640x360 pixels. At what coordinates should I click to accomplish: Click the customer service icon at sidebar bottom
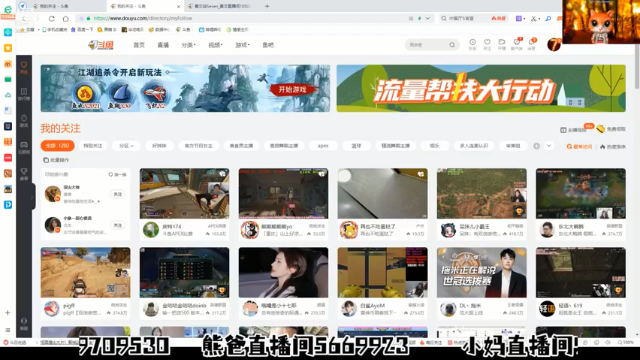[x=24, y=321]
